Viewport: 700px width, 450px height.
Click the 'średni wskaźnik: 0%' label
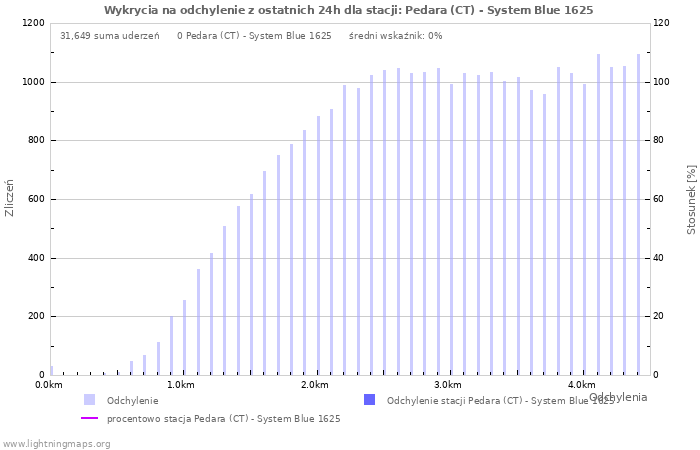tap(395, 36)
